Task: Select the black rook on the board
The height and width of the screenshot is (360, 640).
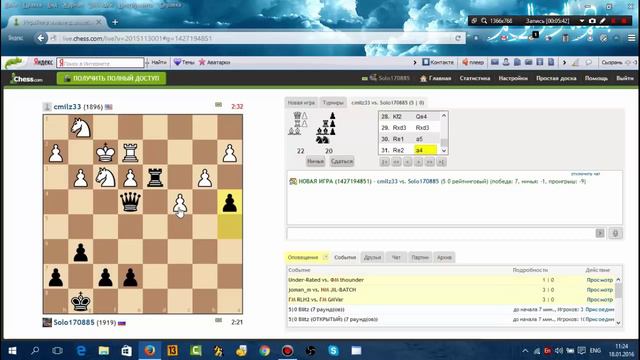Action: [155, 177]
